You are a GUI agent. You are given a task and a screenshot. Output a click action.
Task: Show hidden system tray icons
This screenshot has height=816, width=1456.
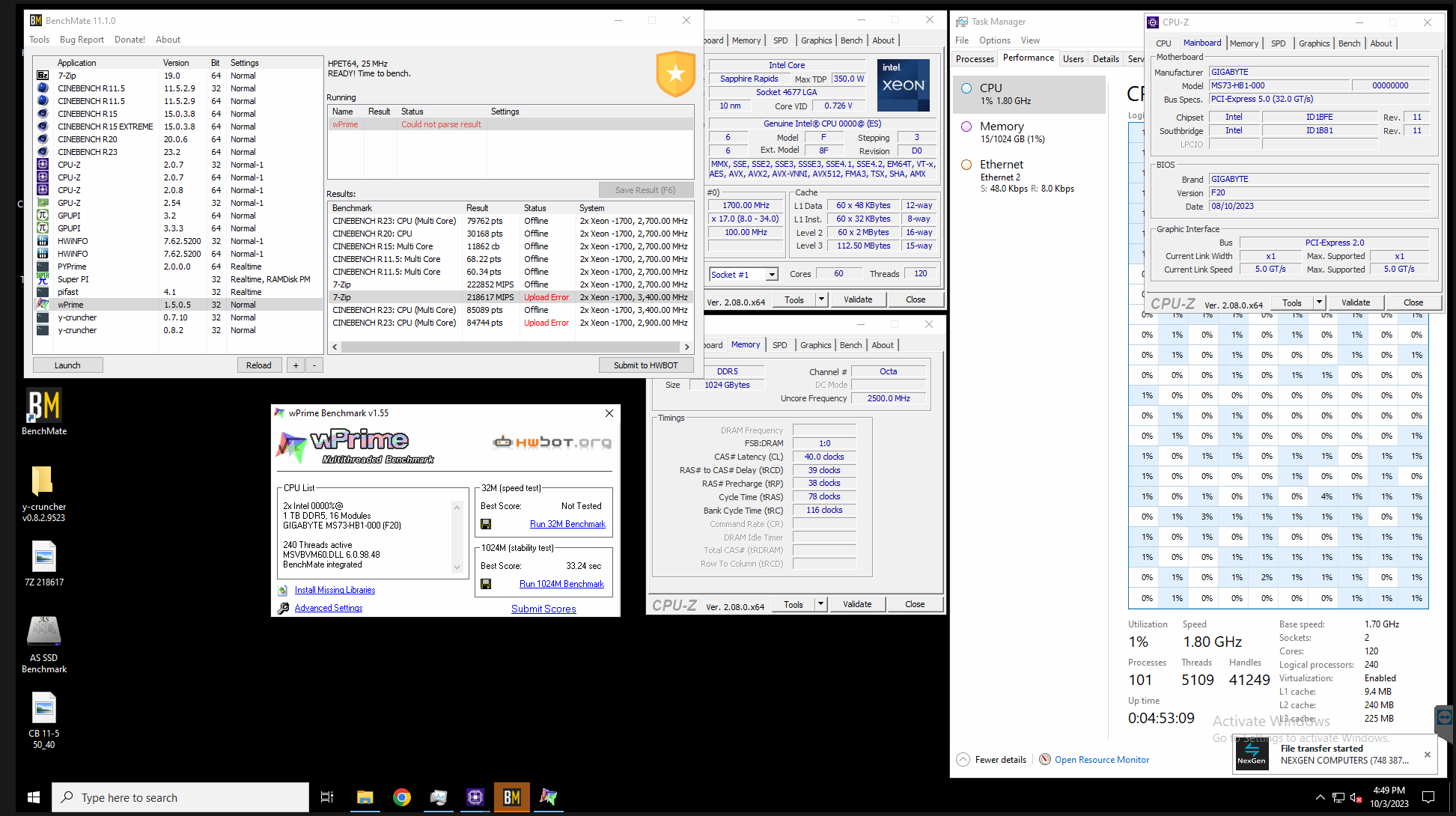(x=1320, y=797)
